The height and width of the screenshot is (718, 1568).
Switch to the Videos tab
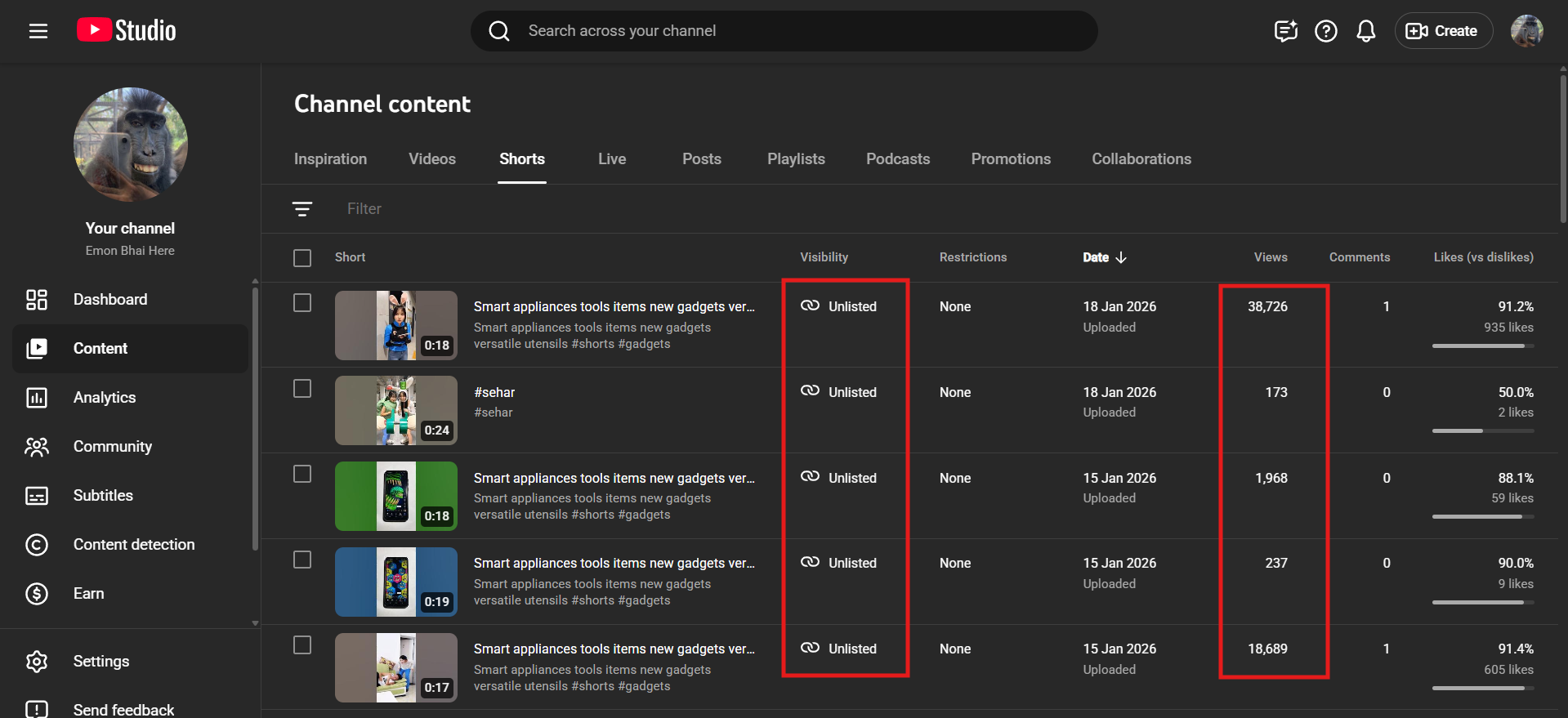click(x=432, y=159)
